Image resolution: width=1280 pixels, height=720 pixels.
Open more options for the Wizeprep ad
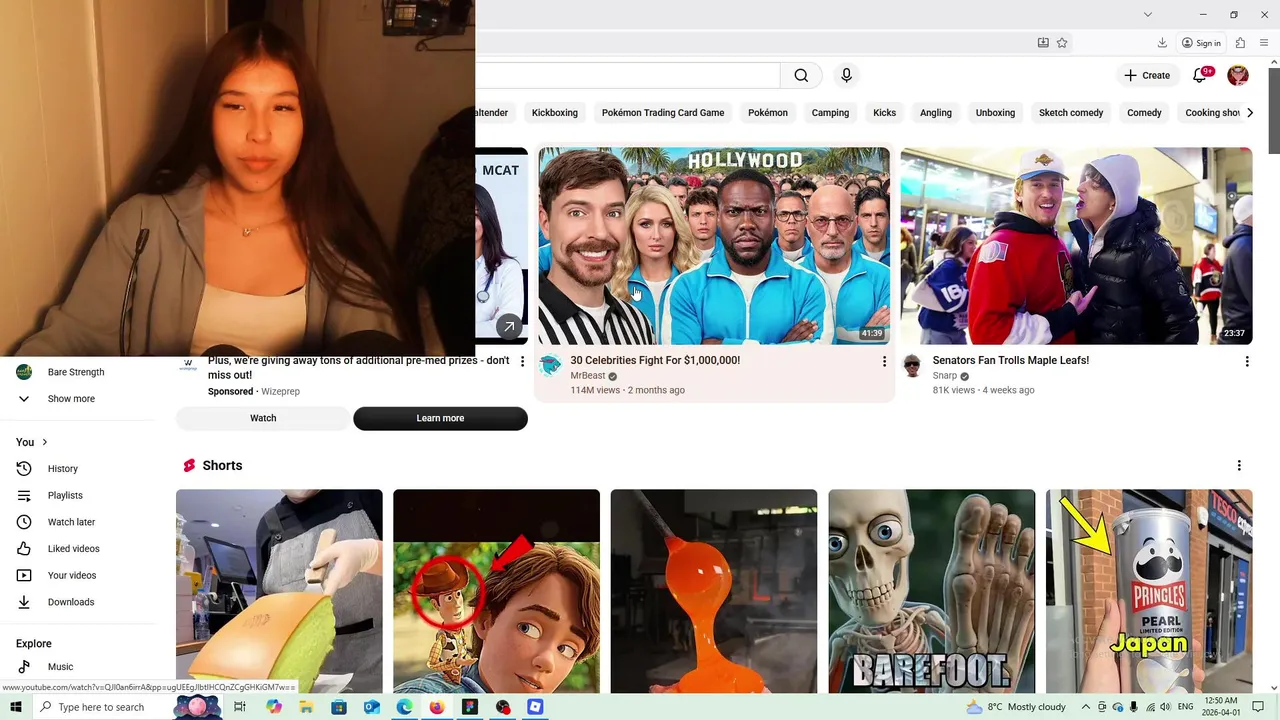point(522,361)
